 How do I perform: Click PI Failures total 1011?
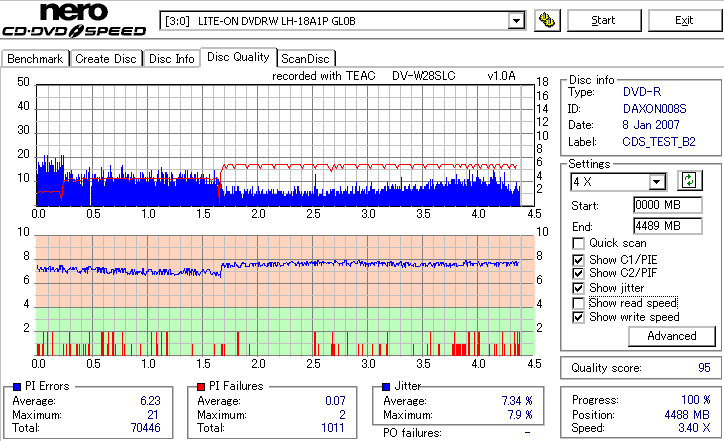[333, 428]
